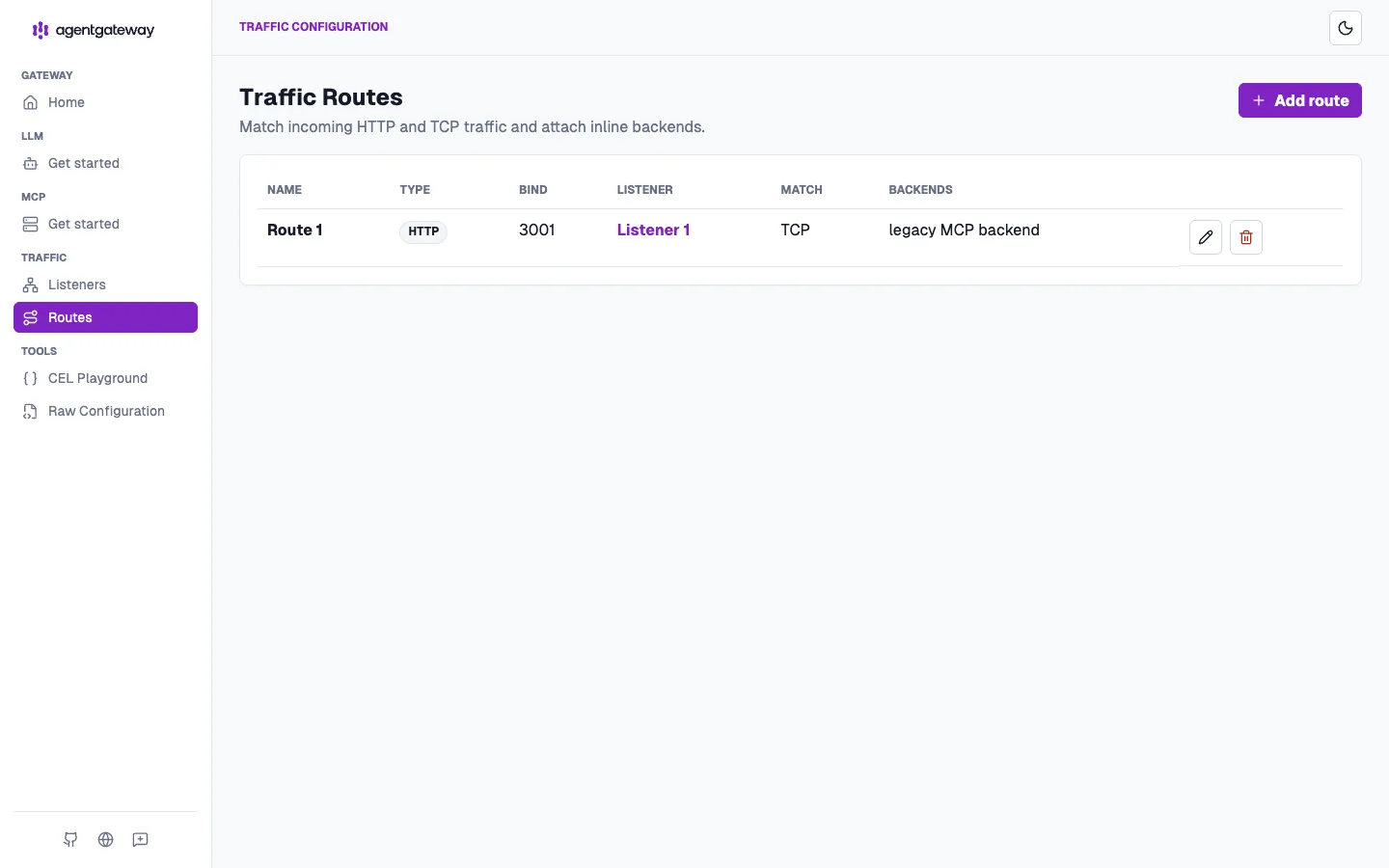
Task: Click the Listeners network icon in the sidebar
Action: tap(31, 285)
